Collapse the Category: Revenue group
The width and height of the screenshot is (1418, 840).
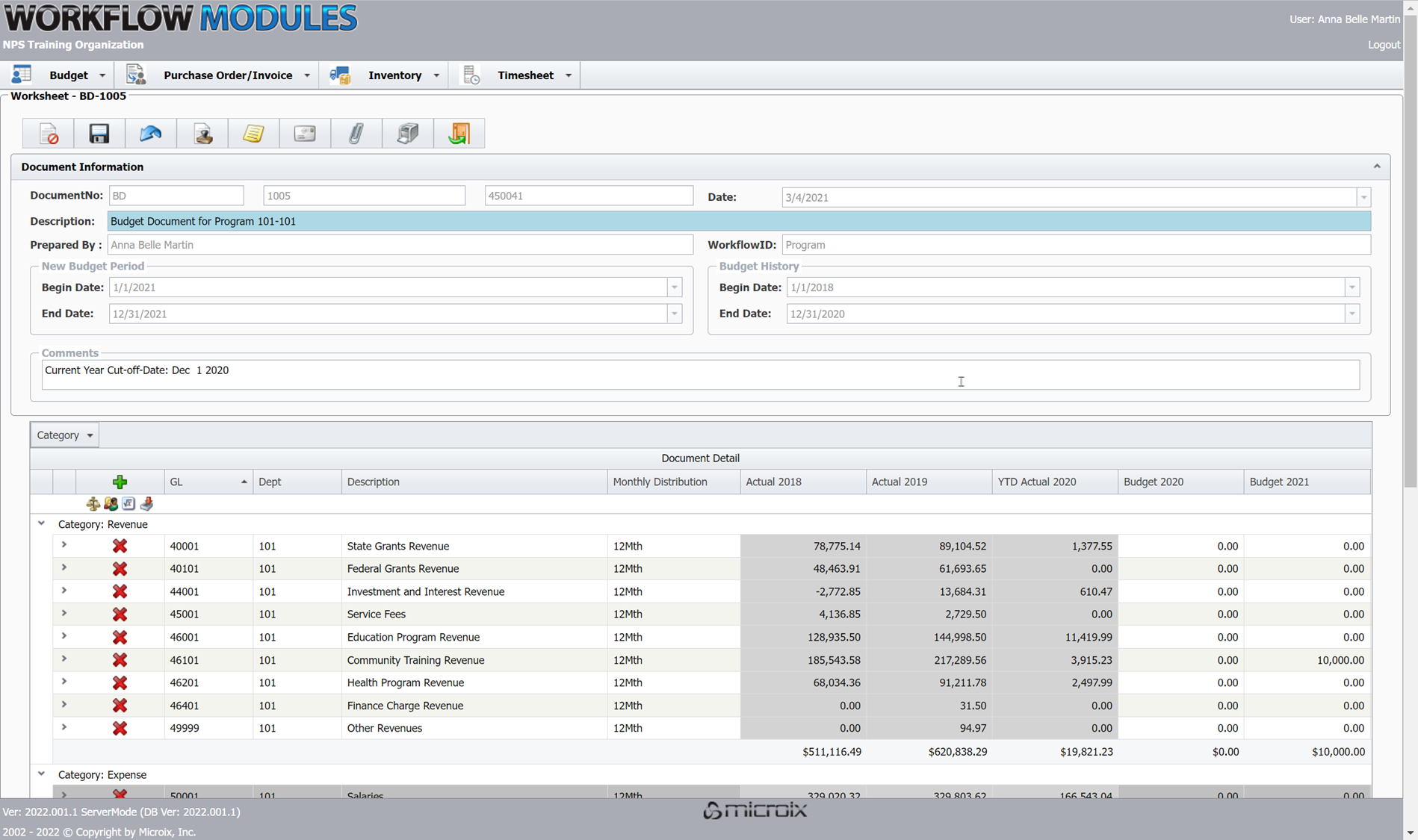pos(42,524)
